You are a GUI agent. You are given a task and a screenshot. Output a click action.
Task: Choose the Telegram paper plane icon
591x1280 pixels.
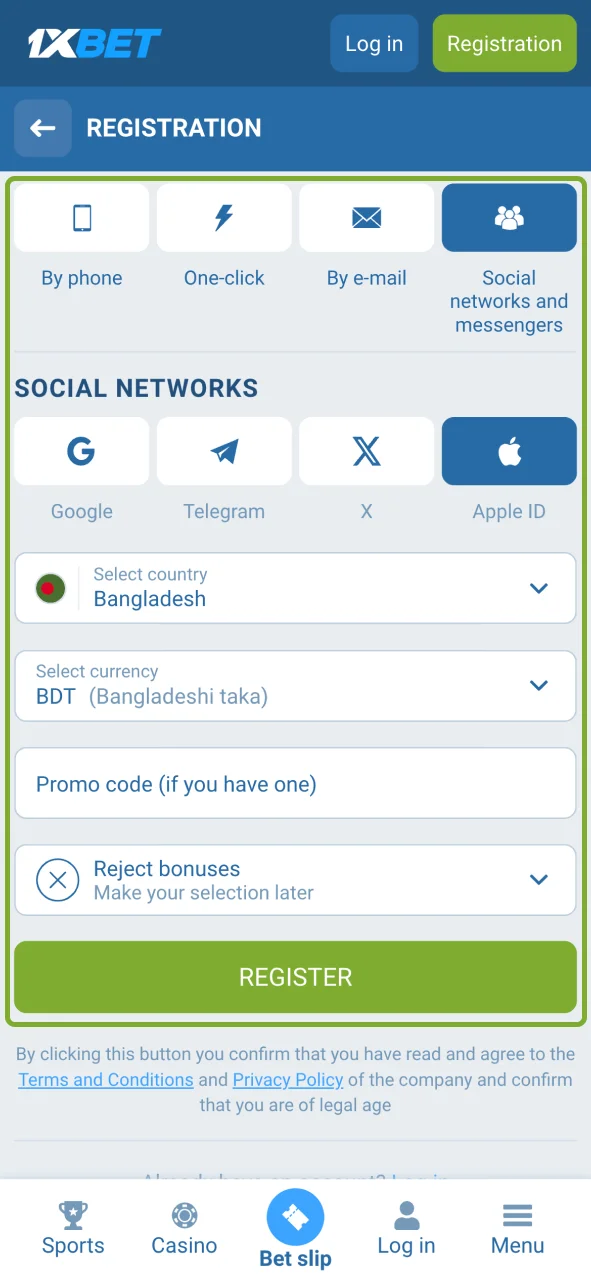[x=224, y=451]
